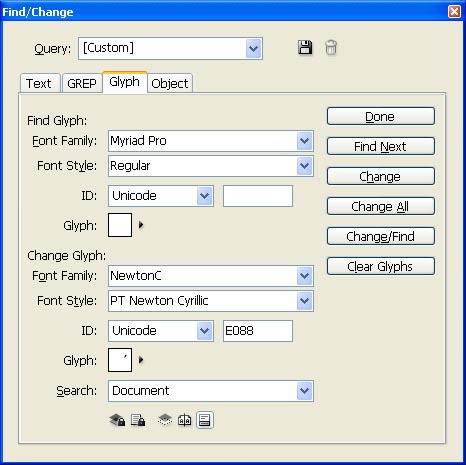Click the Clear Glyphs button
This screenshot has height=465, width=466.
tap(381, 266)
